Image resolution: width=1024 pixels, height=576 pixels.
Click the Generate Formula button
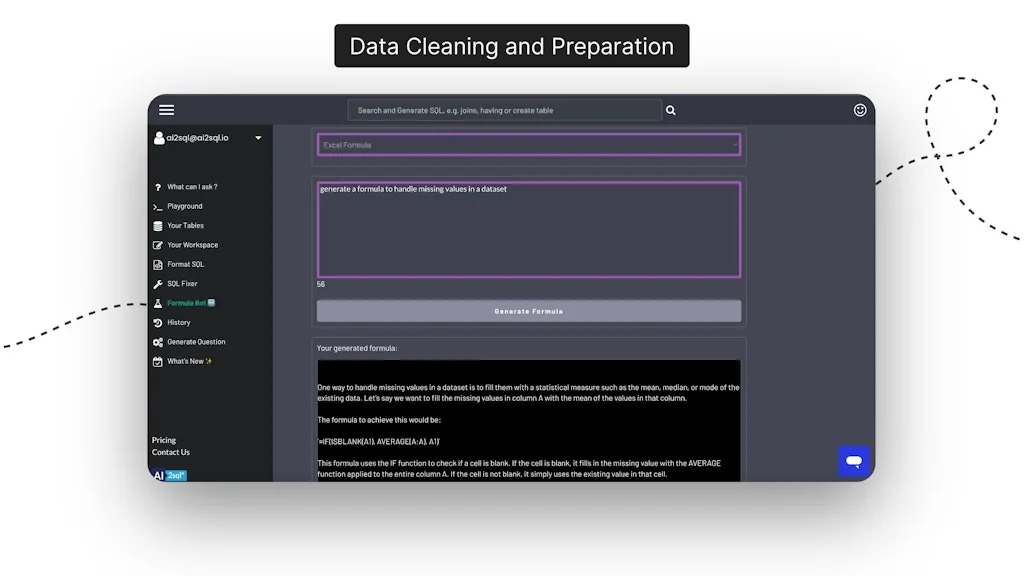coord(529,311)
